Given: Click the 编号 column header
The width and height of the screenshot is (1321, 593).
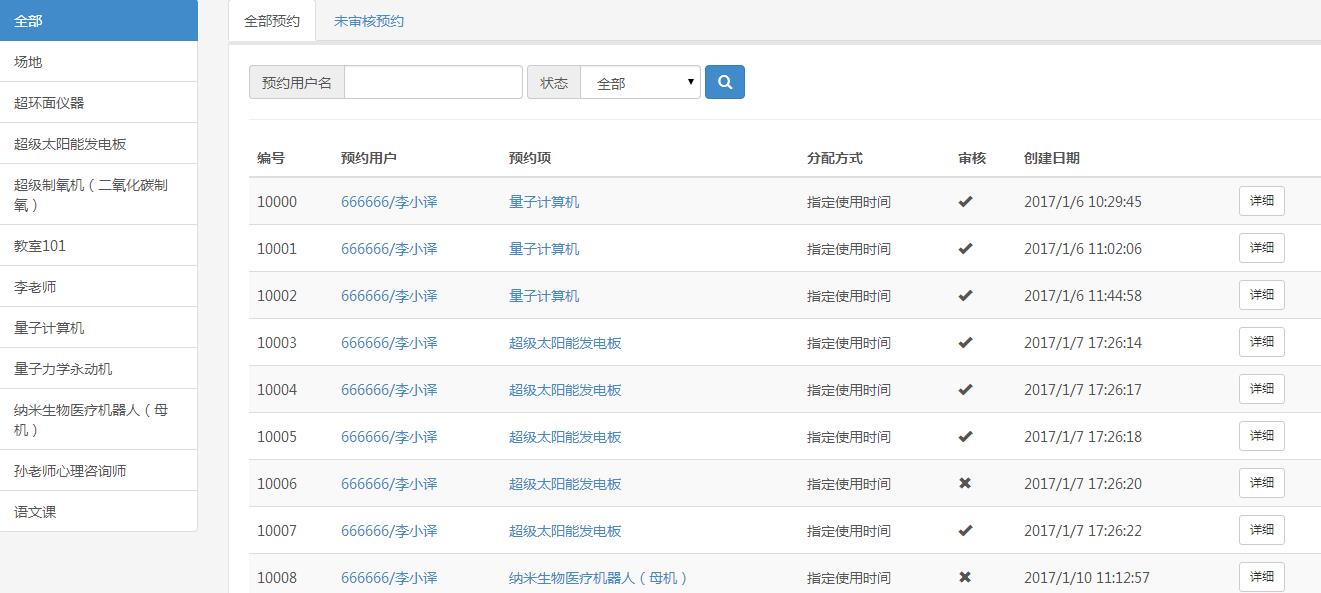Looking at the screenshot, I should coord(271,157).
